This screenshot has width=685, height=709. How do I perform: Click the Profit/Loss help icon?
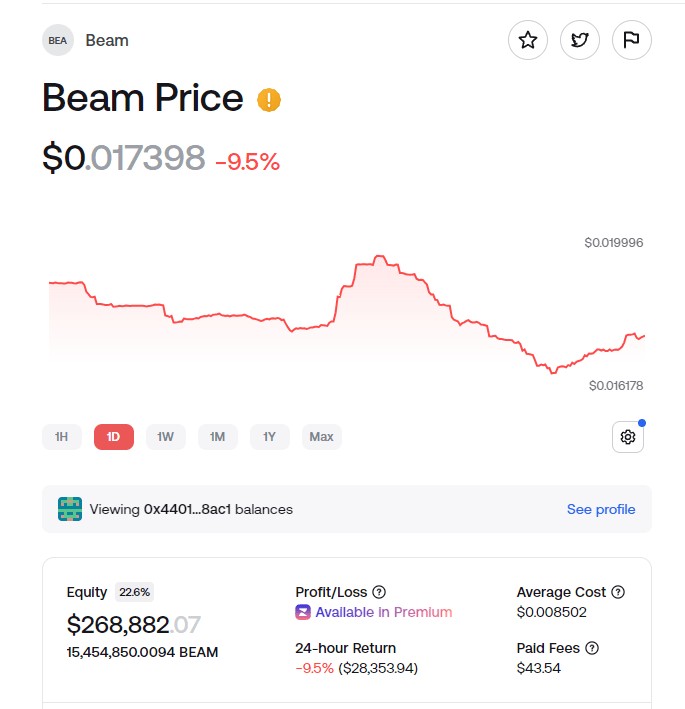point(379,592)
